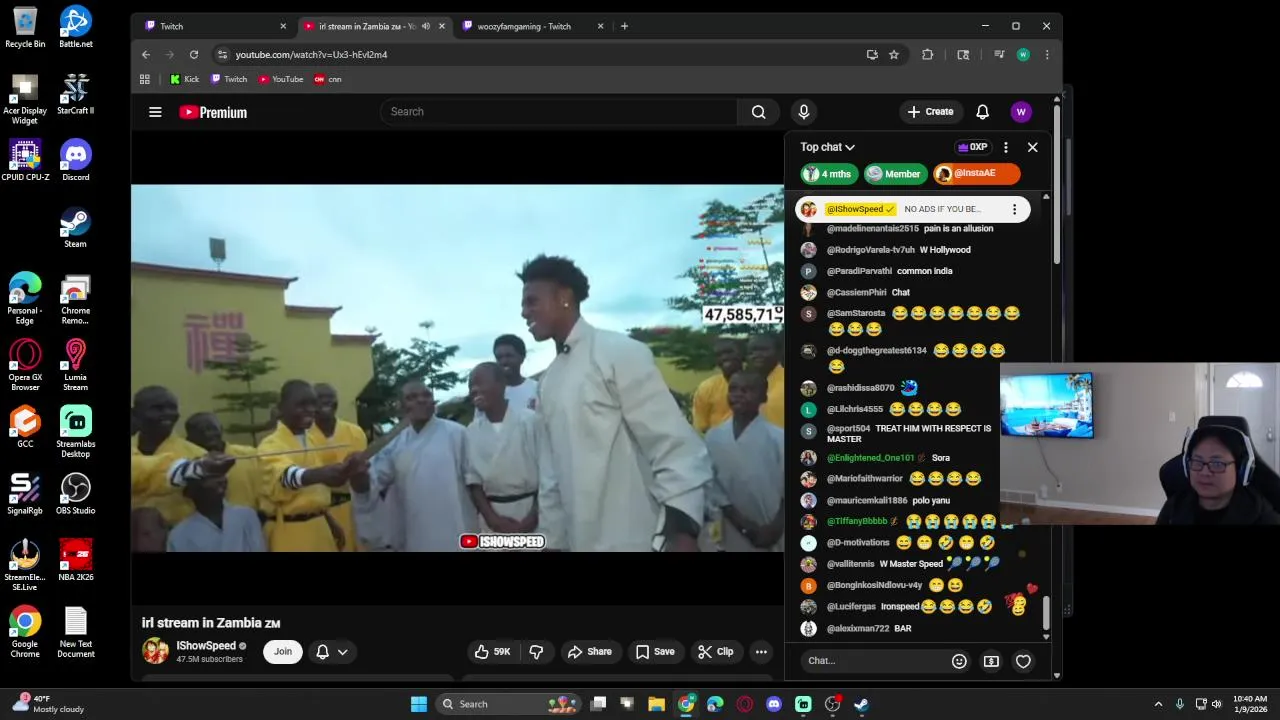The image size is (1280, 720).
Task: Open more actions menu under video
Action: click(761, 652)
